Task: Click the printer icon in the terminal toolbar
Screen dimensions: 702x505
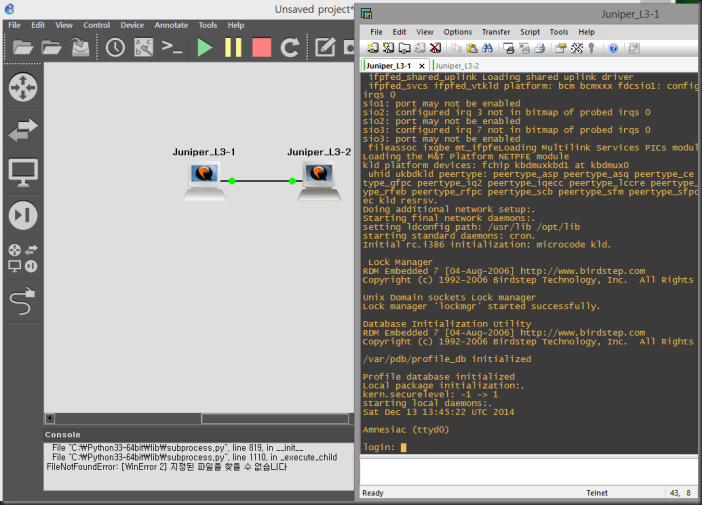Action: [540, 48]
